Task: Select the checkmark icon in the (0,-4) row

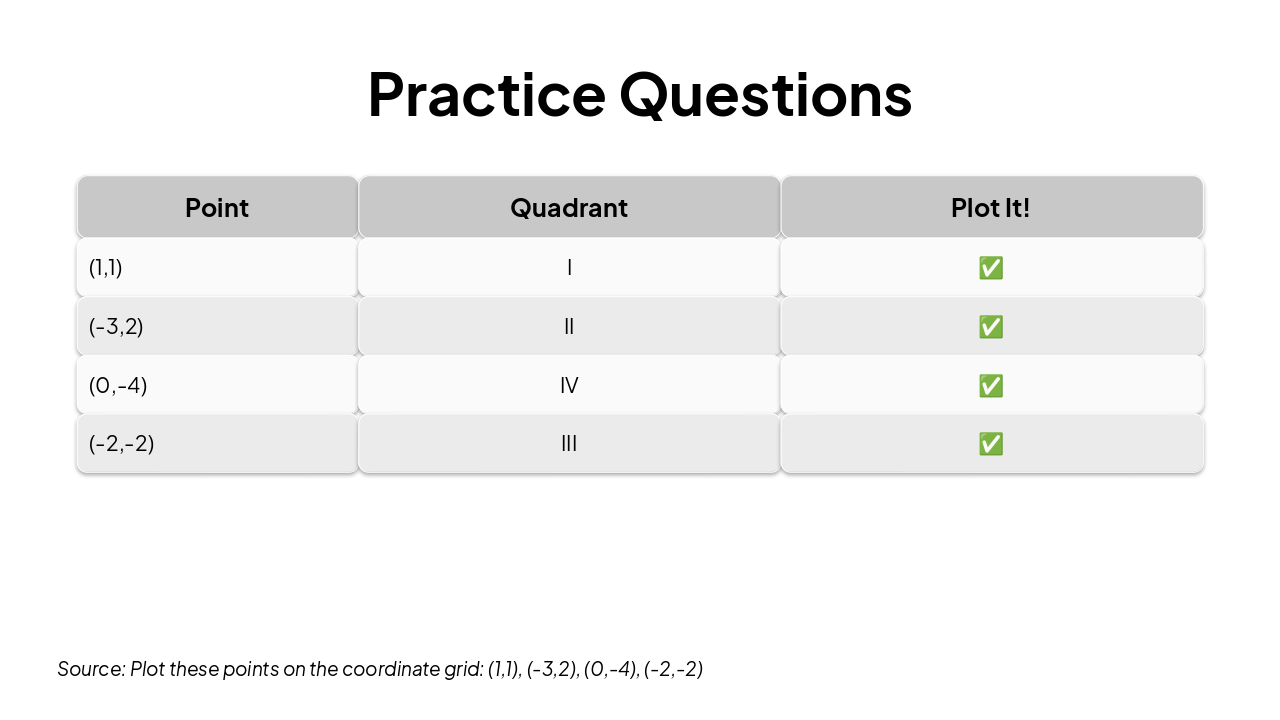Action: click(991, 386)
